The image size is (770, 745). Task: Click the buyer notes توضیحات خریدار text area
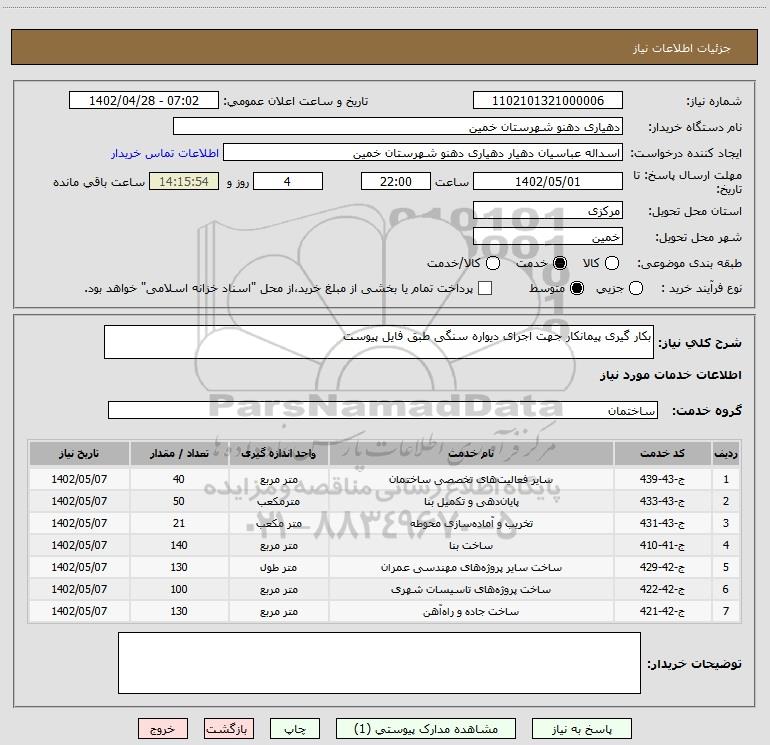tap(379, 663)
